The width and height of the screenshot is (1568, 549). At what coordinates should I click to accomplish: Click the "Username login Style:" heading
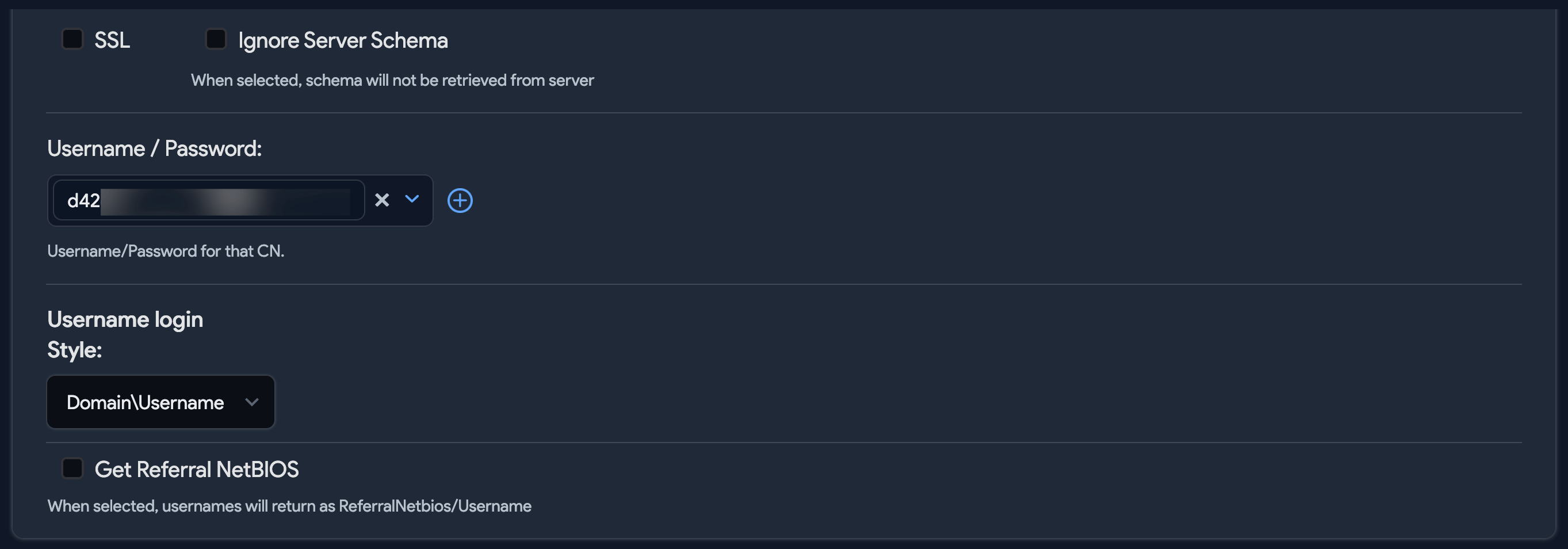125,320
